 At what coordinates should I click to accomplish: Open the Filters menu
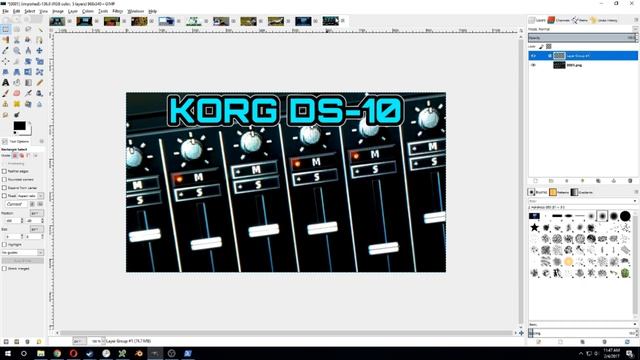[118, 11]
